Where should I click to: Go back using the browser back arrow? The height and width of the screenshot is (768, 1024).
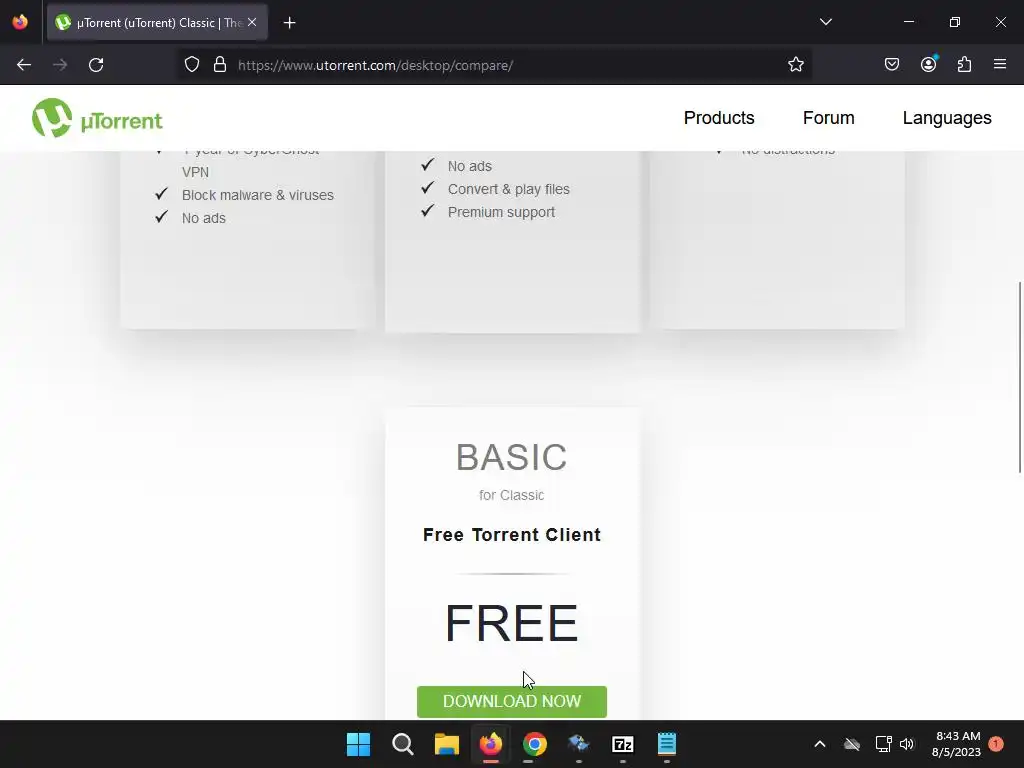[x=24, y=65]
